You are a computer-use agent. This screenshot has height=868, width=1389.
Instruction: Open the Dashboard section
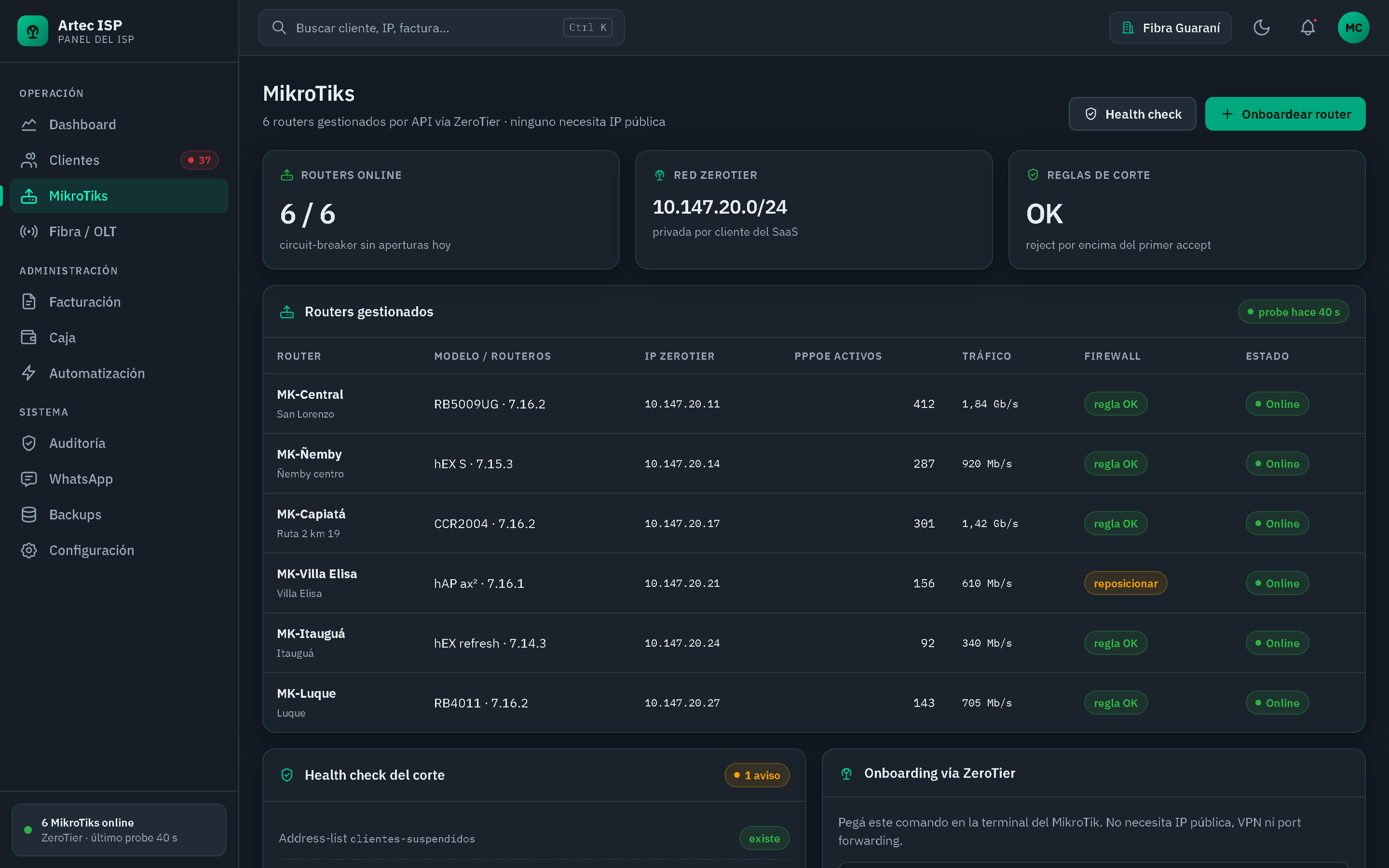coord(120,124)
